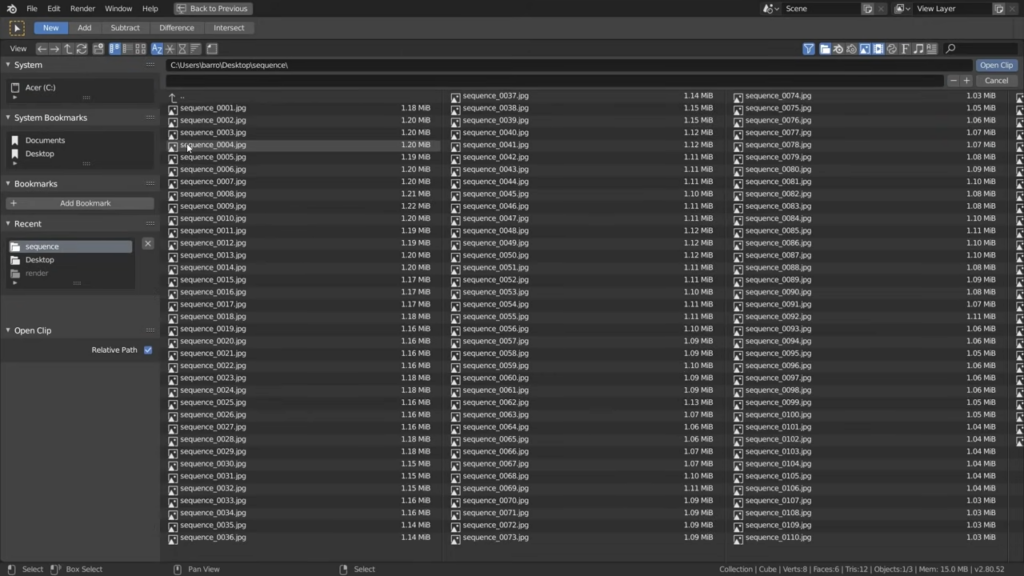Viewport: 1024px width, 576px height.
Task: Uncheck the Relative Path checkbox
Action: (148, 350)
